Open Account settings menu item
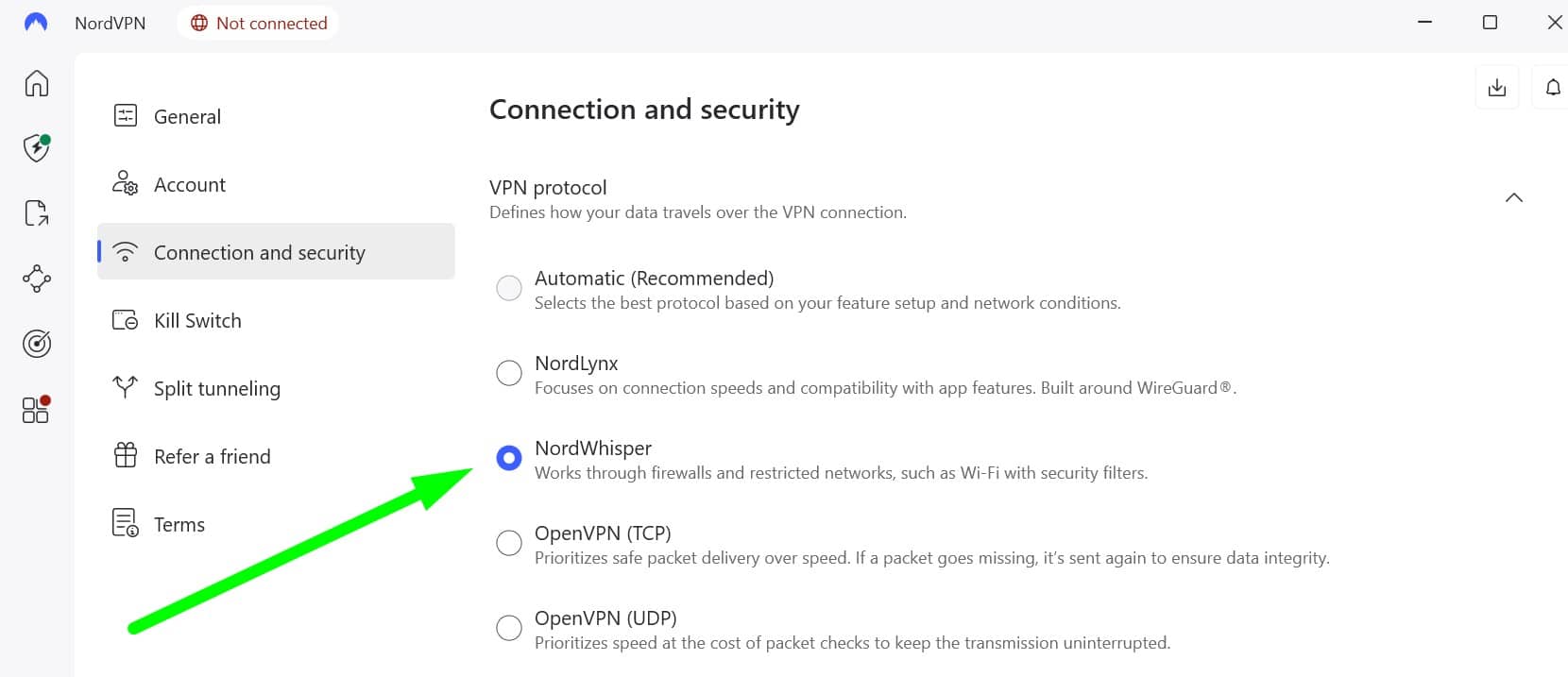This screenshot has width=1568, height=677. point(276,184)
